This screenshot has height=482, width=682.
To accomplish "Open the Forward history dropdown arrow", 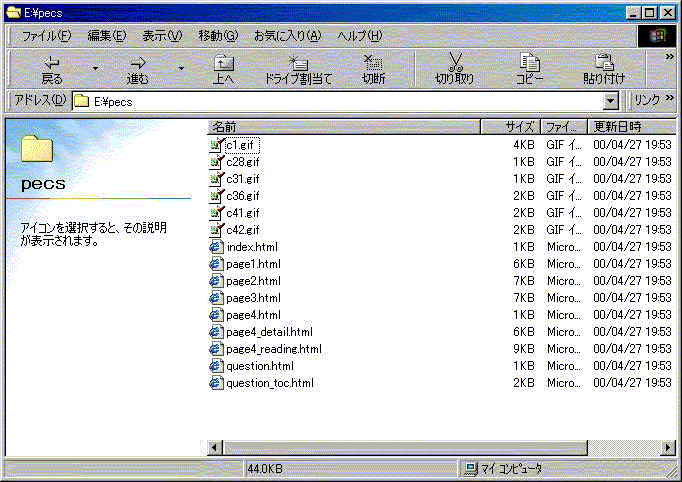I will [181, 68].
